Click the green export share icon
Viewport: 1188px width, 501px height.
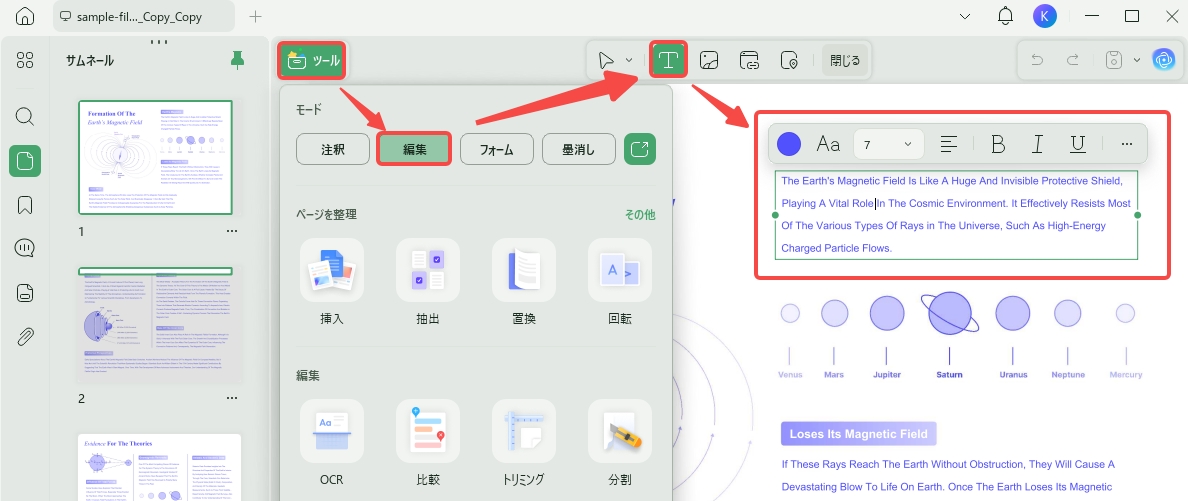[x=640, y=149]
